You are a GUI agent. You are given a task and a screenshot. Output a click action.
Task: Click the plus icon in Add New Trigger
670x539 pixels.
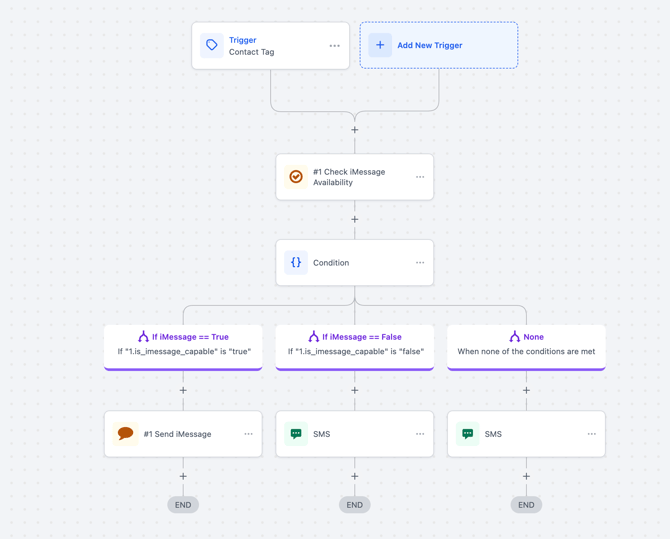pos(380,45)
